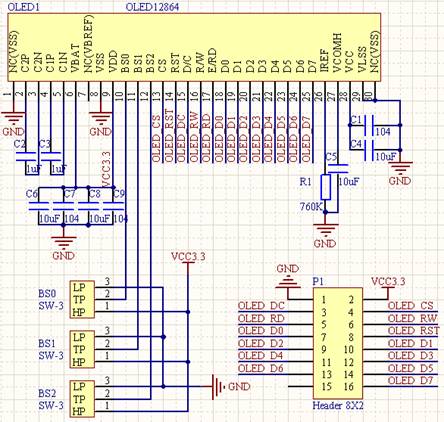Click the P1 Header 8X2 component
This screenshot has height=422, width=444.
click(338, 343)
